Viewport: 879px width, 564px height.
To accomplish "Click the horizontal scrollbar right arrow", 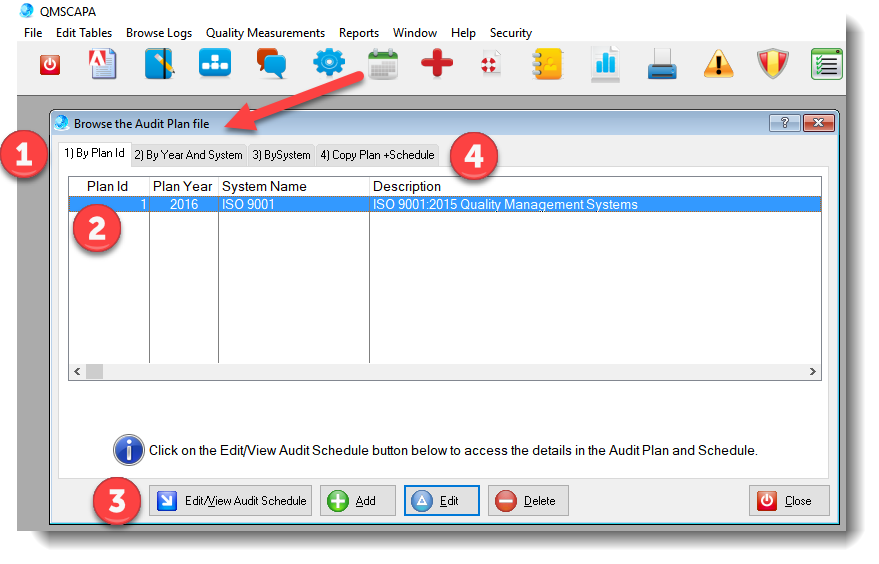I will [814, 372].
